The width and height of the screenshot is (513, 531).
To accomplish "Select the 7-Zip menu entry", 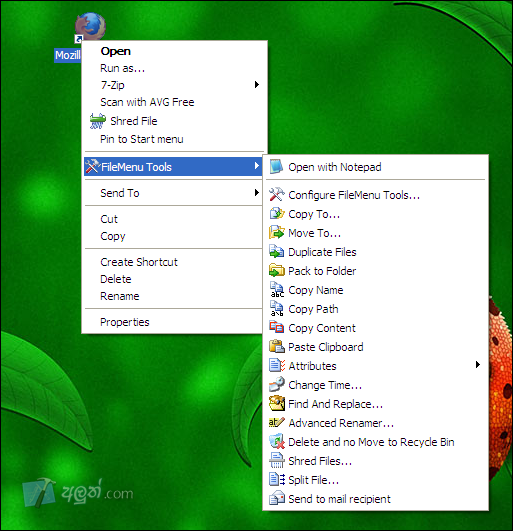I will pyautogui.click(x=173, y=85).
